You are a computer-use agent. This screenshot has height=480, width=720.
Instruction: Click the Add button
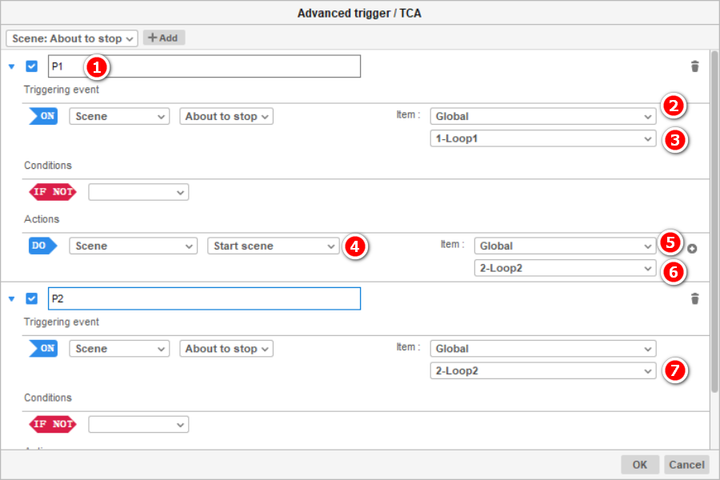164,38
